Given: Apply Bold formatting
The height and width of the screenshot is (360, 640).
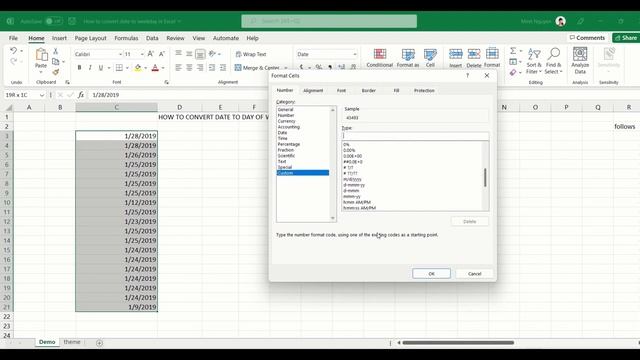Looking at the screenshot, I should pyautogui.click(x=79, y=68).
